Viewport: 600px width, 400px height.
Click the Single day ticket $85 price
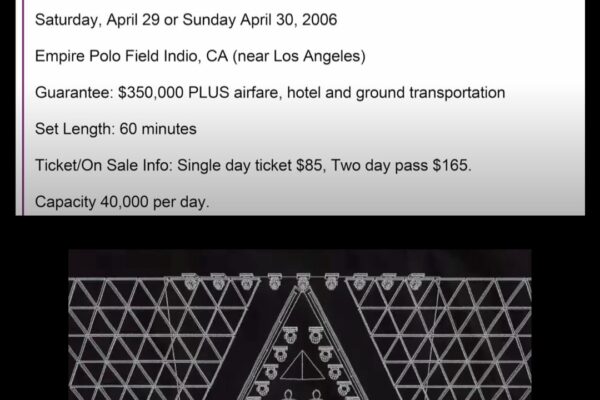coord(251,165)
